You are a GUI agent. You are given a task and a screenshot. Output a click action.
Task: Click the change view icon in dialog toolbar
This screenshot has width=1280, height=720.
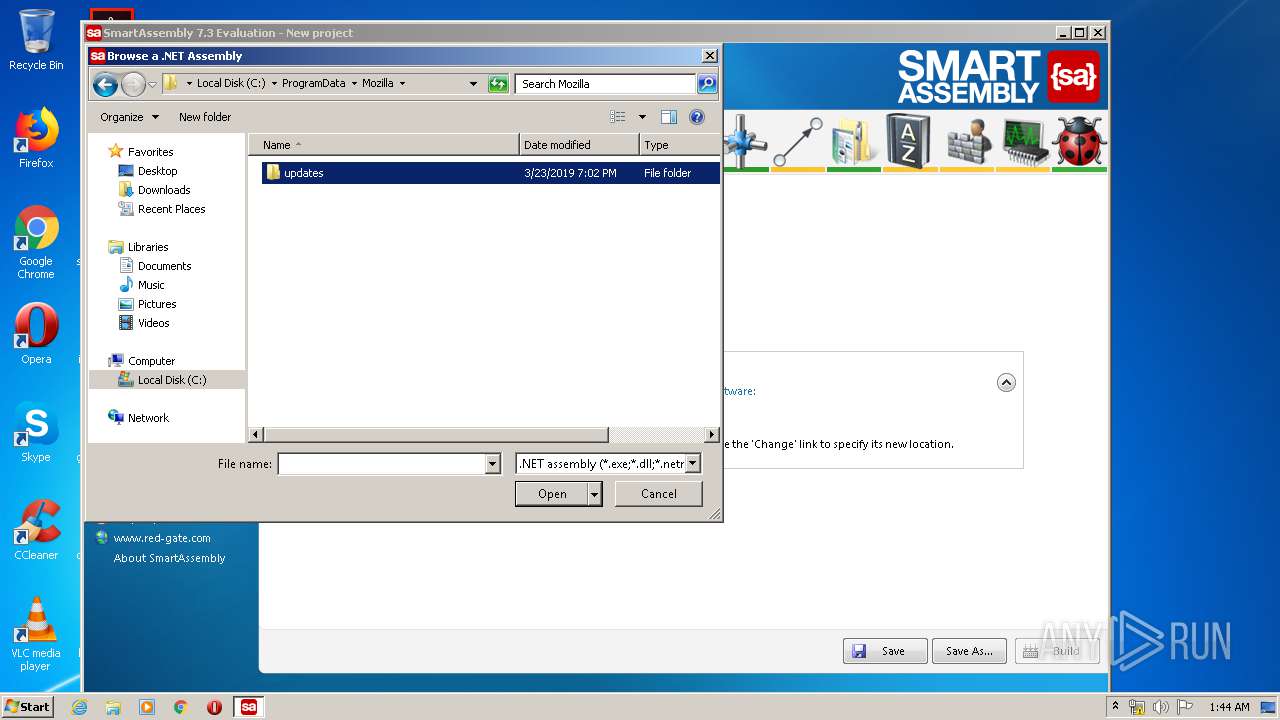pos(618,117)
